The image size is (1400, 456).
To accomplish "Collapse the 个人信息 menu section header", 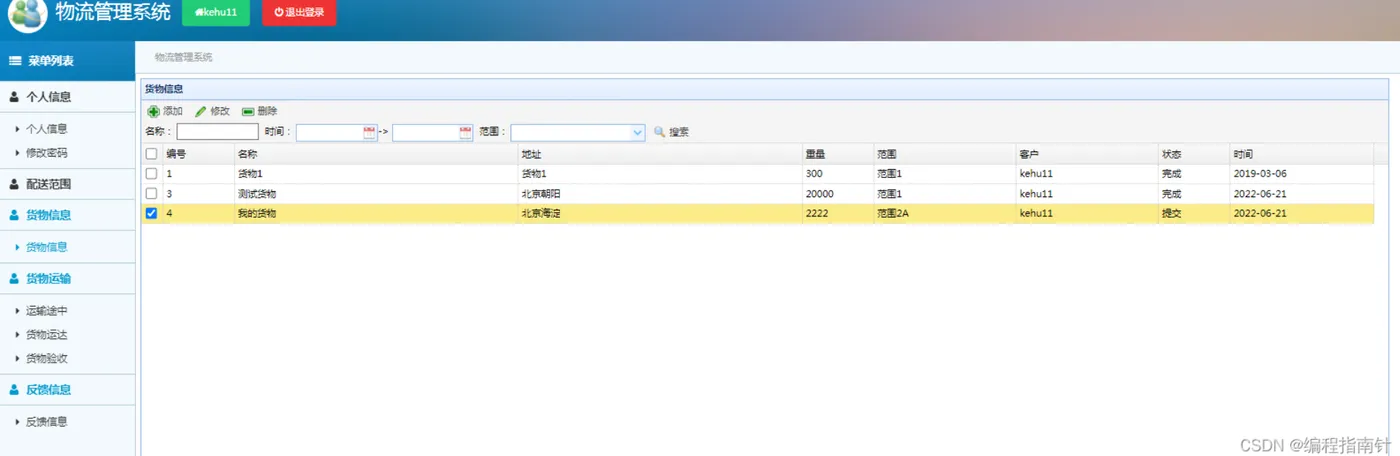I will 67,97.
